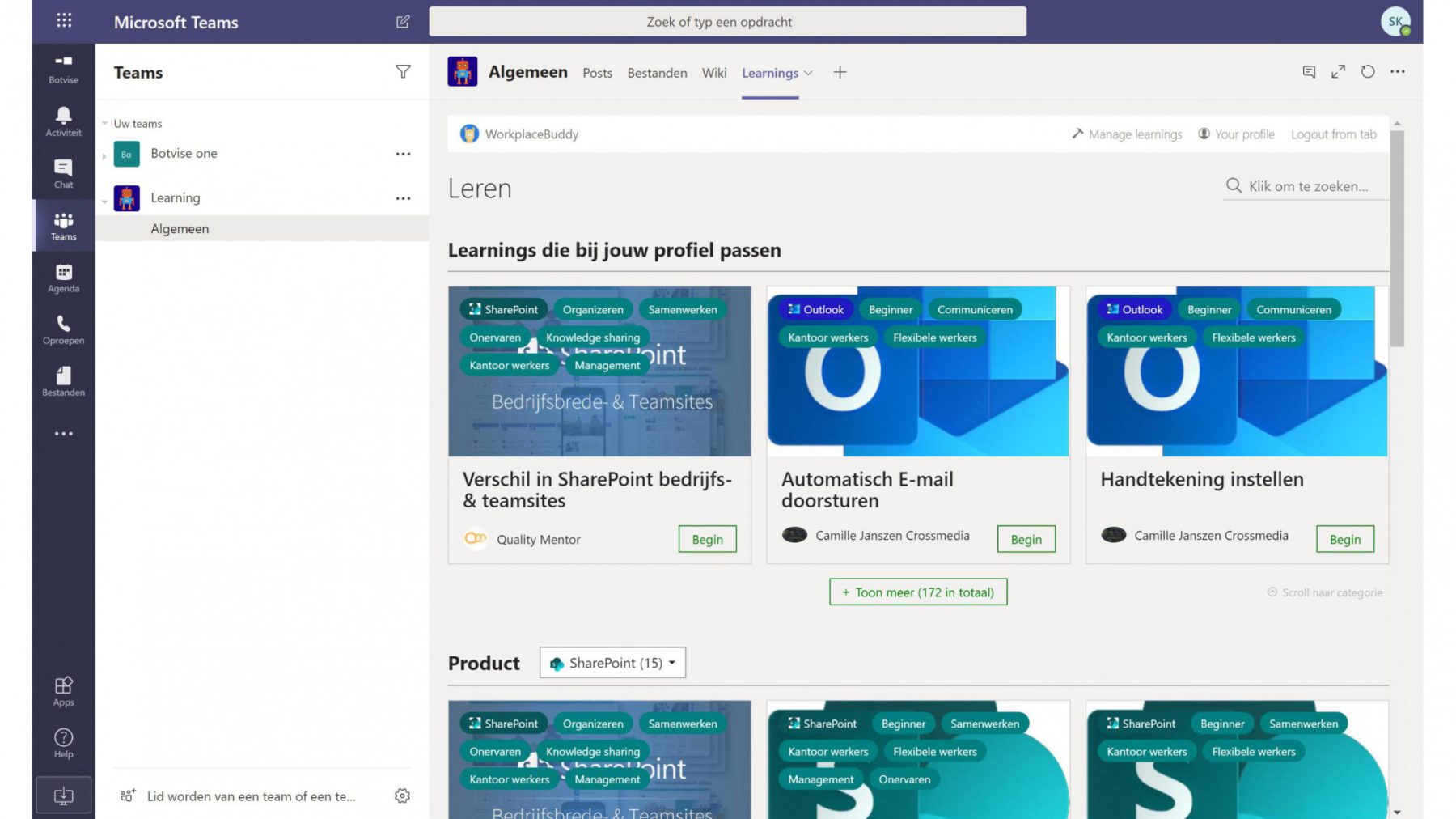
Task: Select the Learnings tab
Action: 770,73
